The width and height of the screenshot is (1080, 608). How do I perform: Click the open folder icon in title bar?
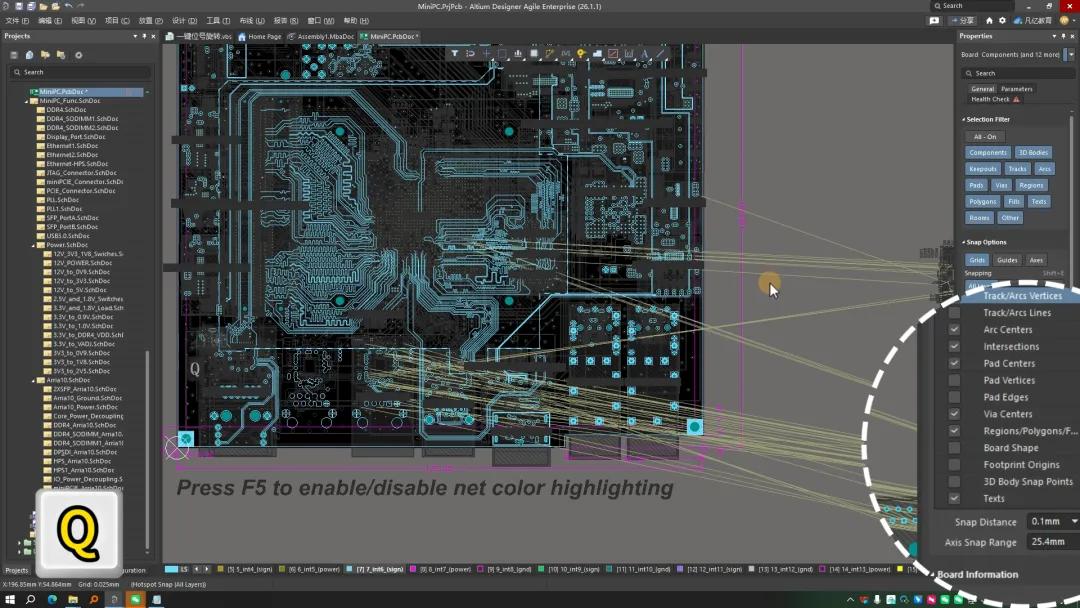pos(43,6)
